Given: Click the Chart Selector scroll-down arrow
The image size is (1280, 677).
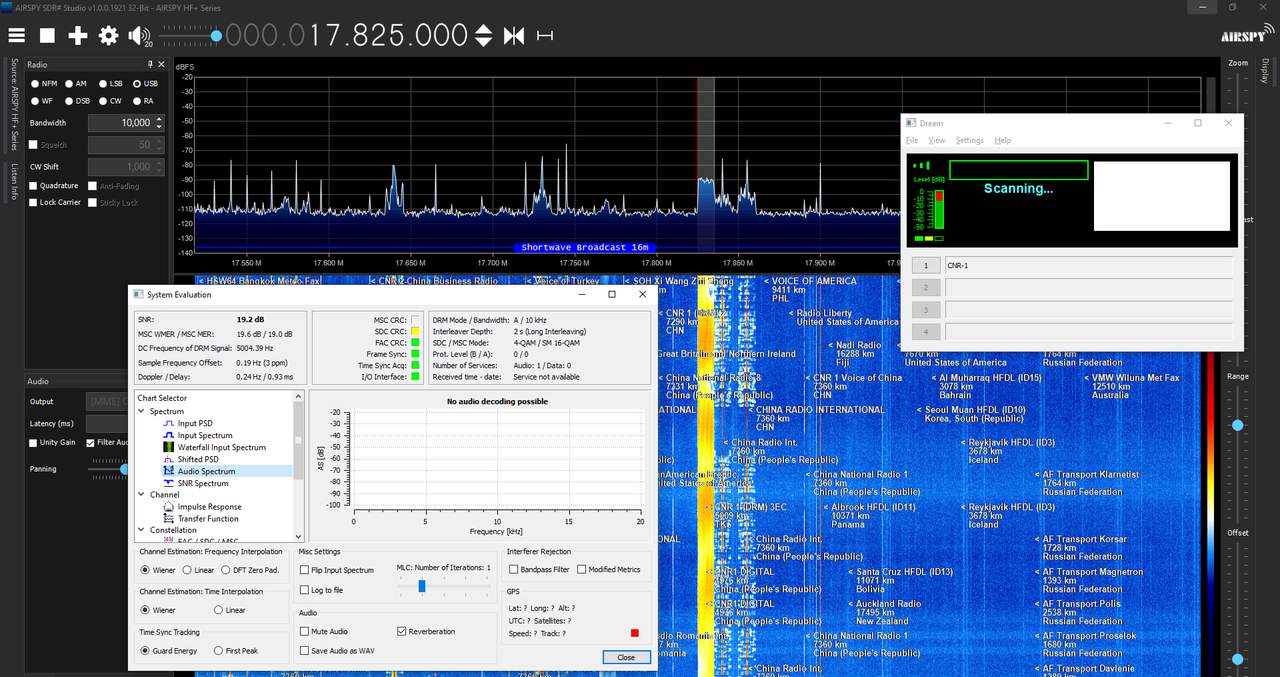Looking at the screenshot, I should click(298, 537).
